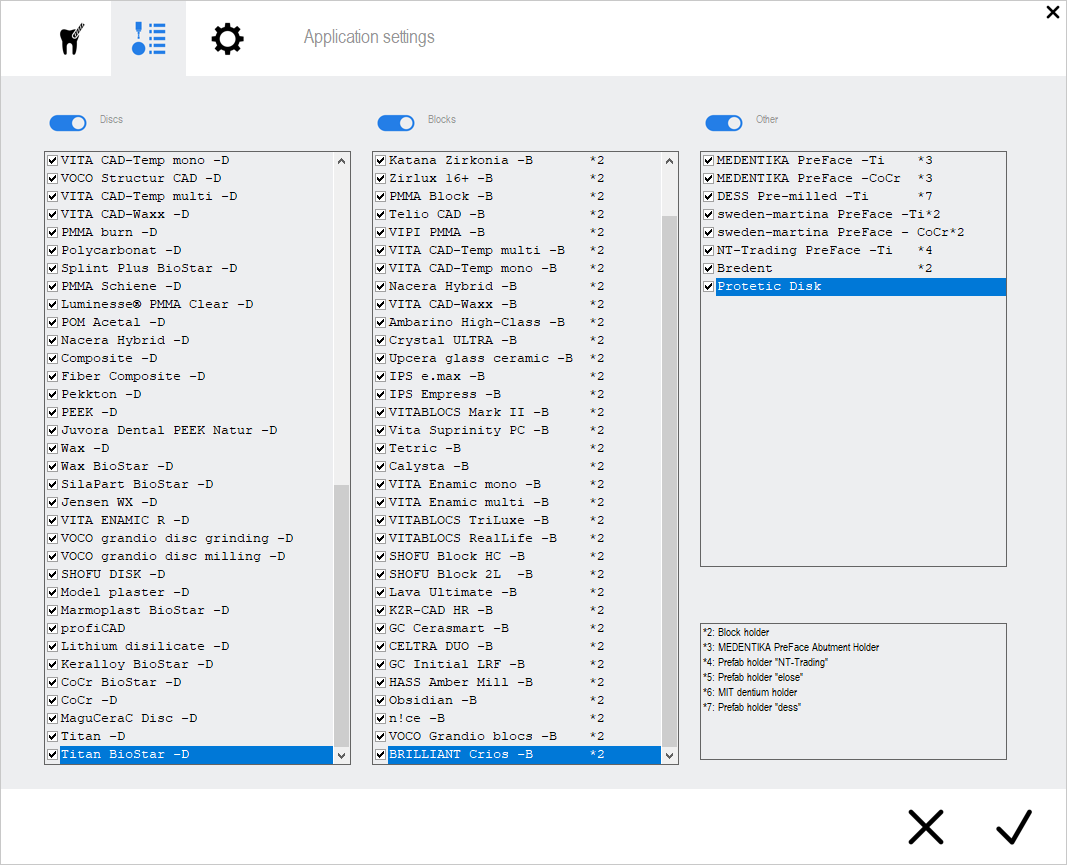Select Luminesse PMMA Clear -D row
This screenshot has width=1067, height=865.
(190, 304)
